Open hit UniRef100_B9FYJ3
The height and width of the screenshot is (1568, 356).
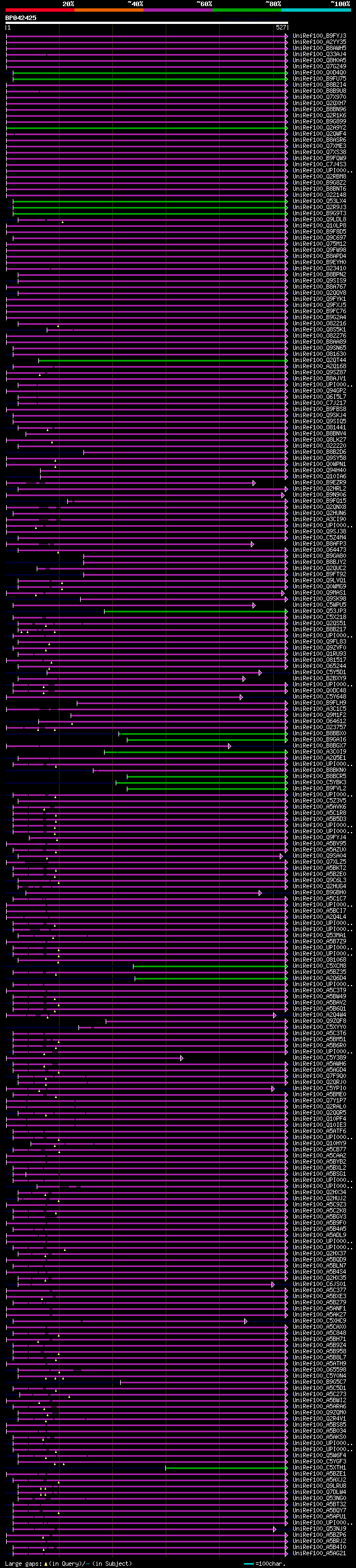(x=319, y=36)
